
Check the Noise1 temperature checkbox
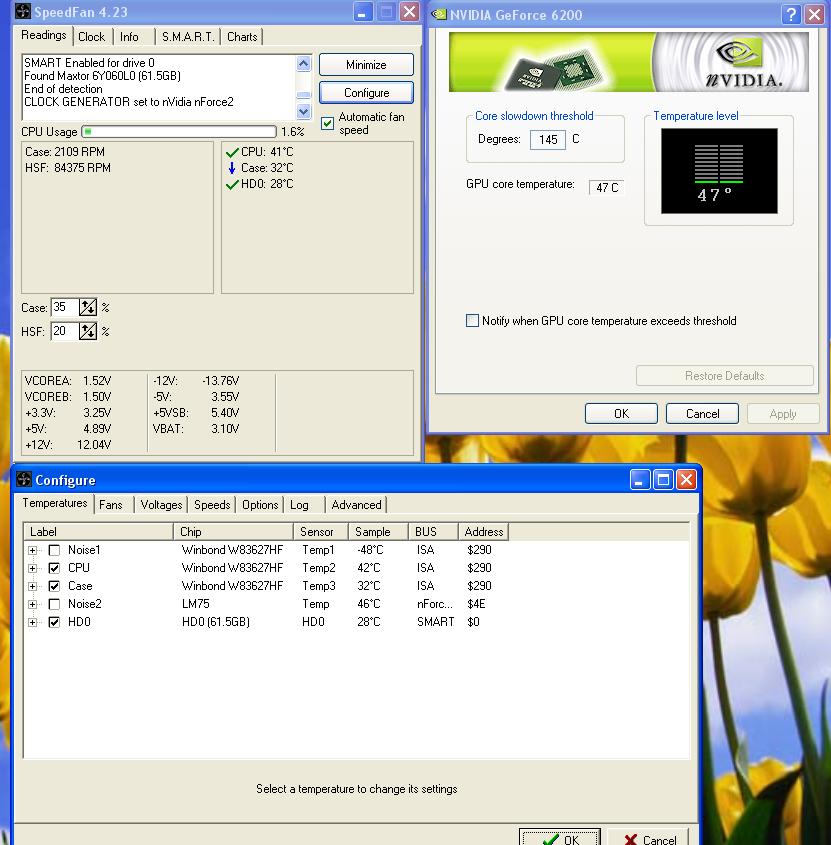pyautogui.click(x=54, y=550)
